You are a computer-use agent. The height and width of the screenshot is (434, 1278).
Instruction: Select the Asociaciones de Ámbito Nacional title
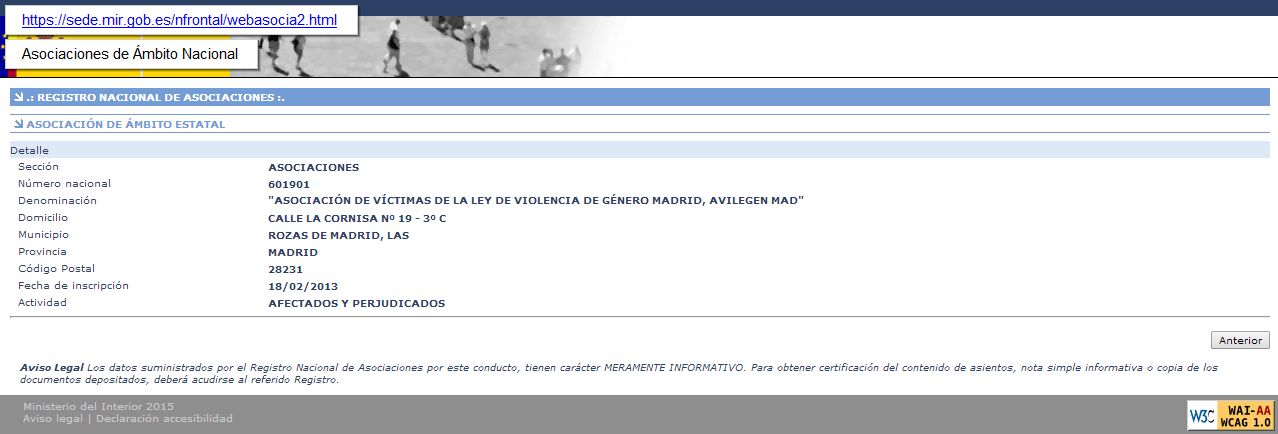130,54
